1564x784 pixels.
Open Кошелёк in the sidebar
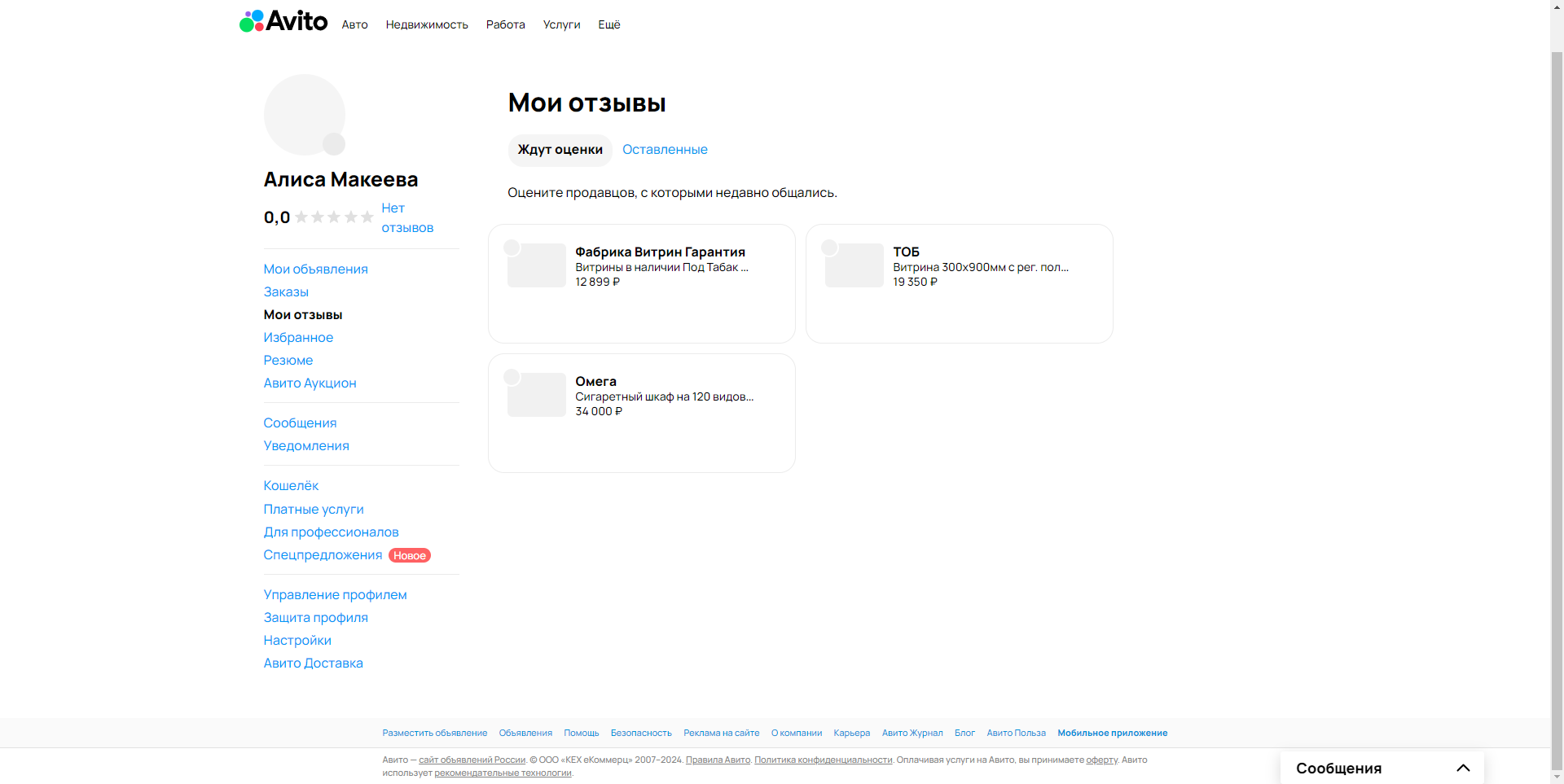tap(291, 486)
